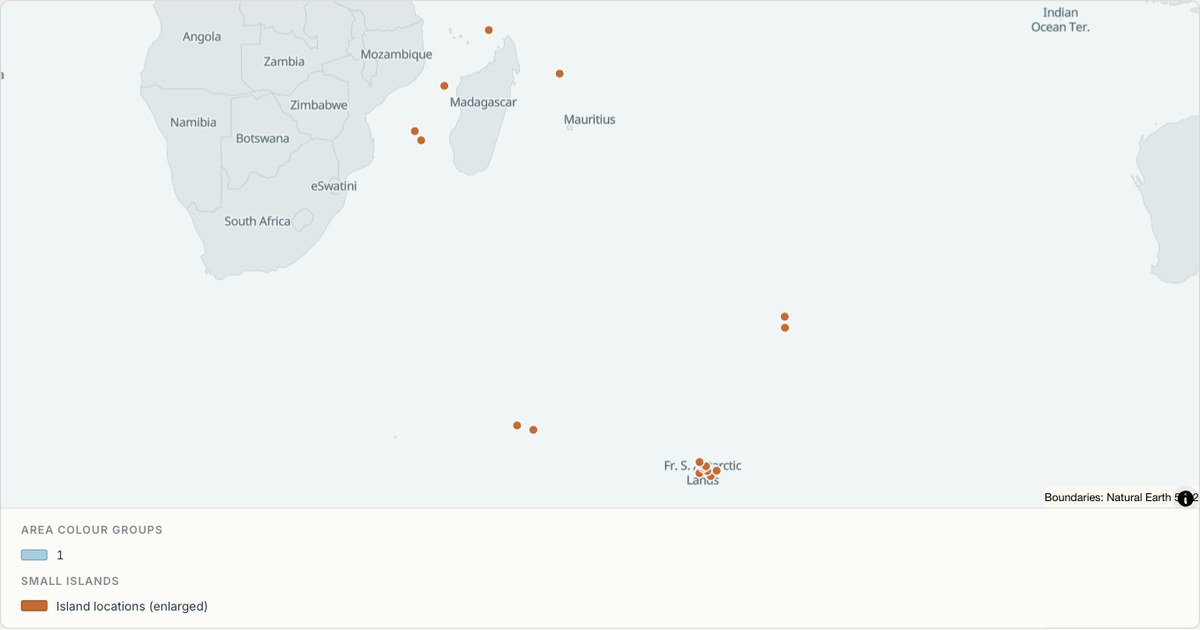Select the lower dot of the mid-ocean vertical pair
1200x630 pixels.
pos(785,328)
